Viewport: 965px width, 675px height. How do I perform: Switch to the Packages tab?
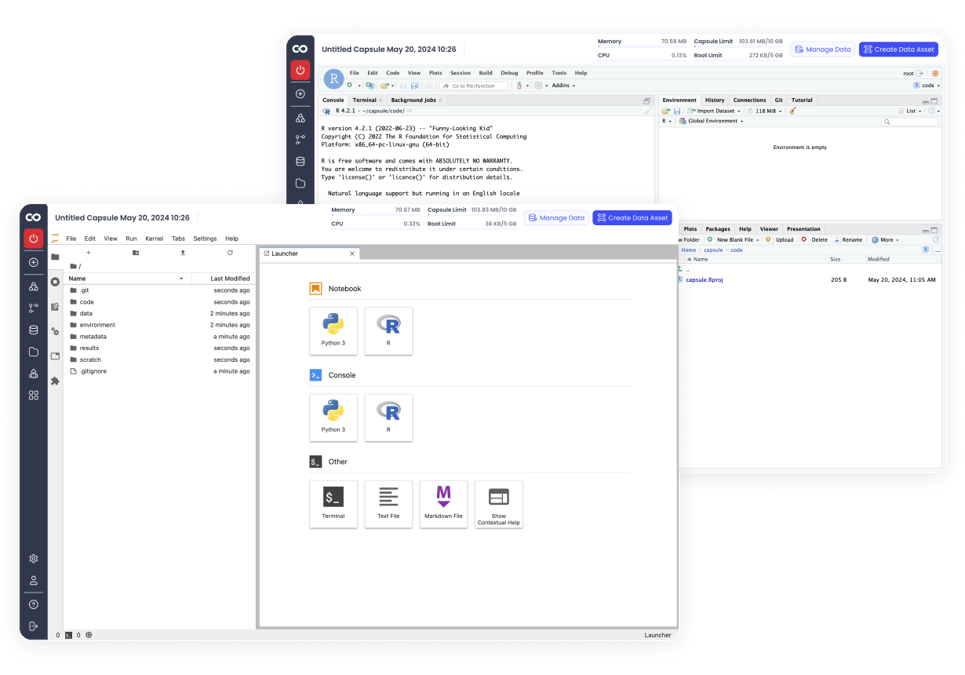[717, 229]
